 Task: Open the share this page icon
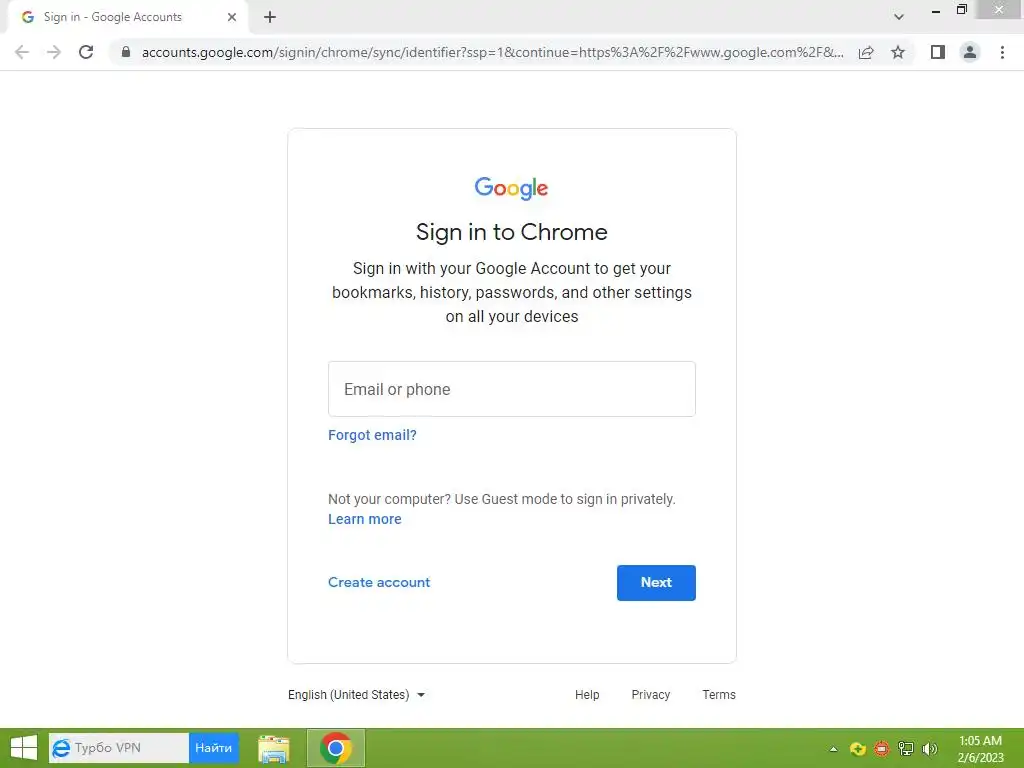click(x=866, y=52)
